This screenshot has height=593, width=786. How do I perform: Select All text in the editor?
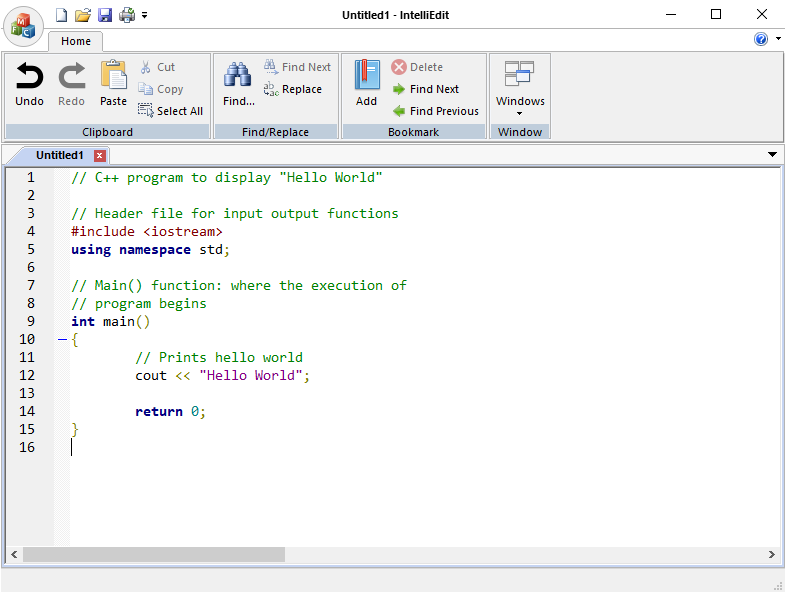click(x=170, y=111)
